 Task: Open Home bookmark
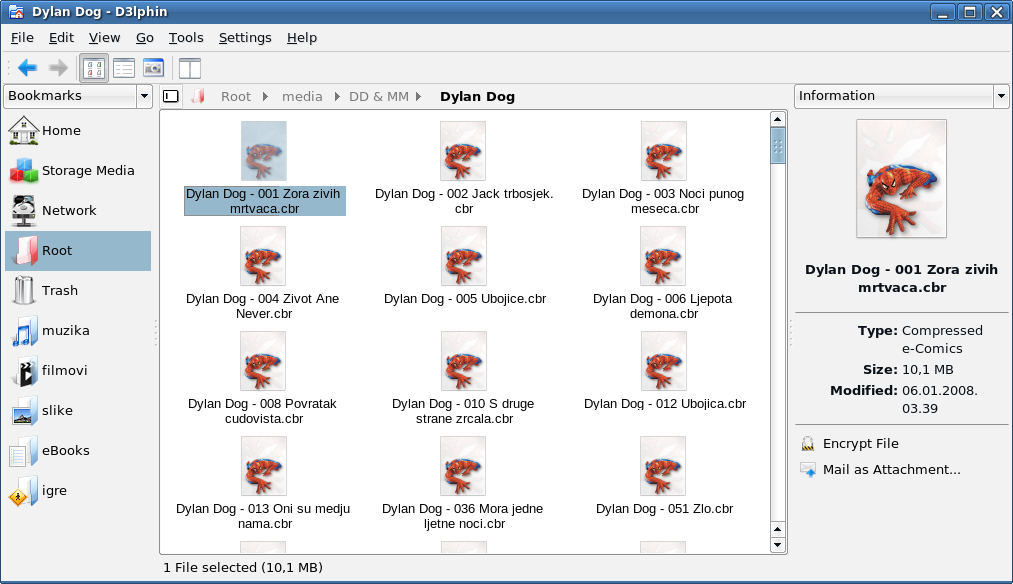[x=78, y=130]
